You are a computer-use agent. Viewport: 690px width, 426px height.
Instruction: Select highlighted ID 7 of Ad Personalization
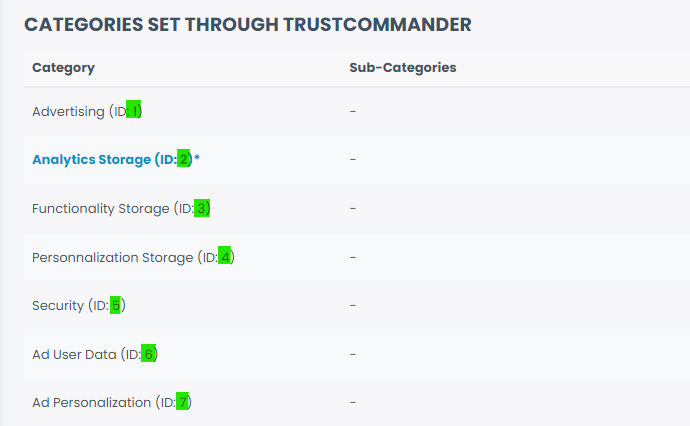click(x=183, y=402)
